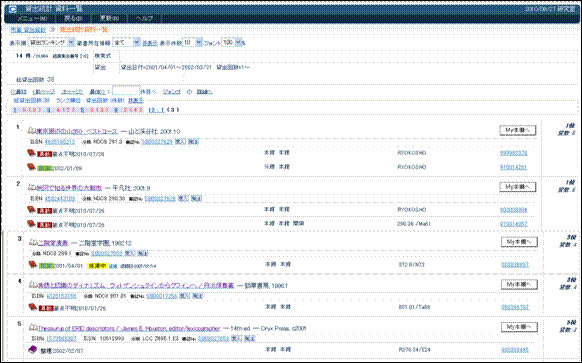Screen dimensions: 582x363
Task: Click the open-book icon beside entry 3 title
Action: click(33, 242)
